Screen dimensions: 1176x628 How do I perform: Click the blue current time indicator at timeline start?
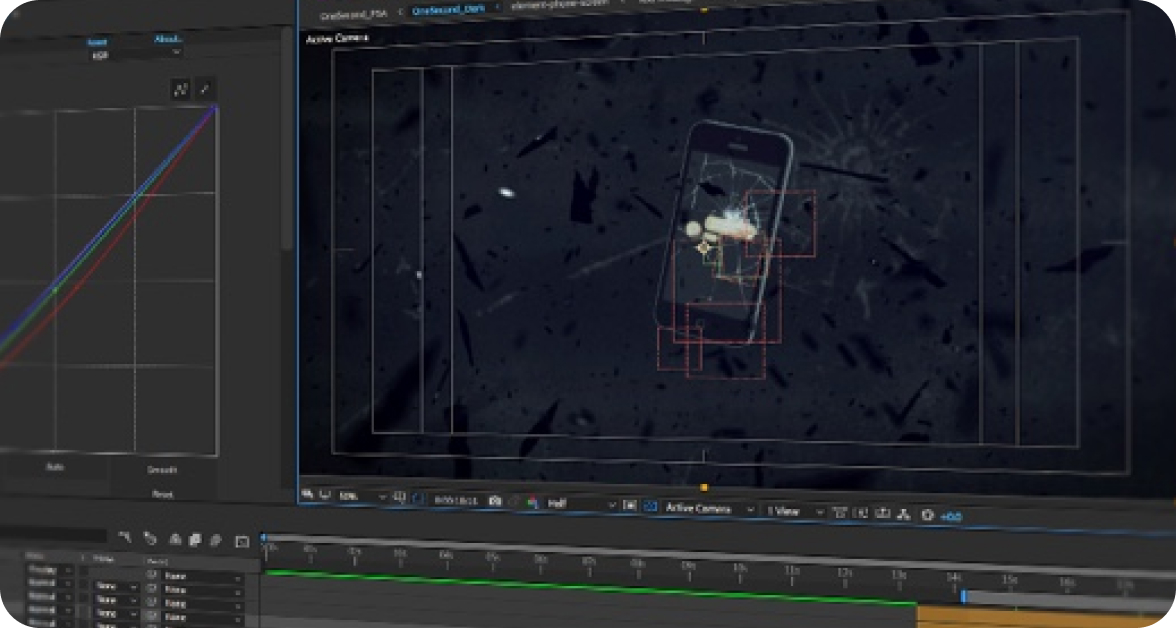[x=263, y=538]
